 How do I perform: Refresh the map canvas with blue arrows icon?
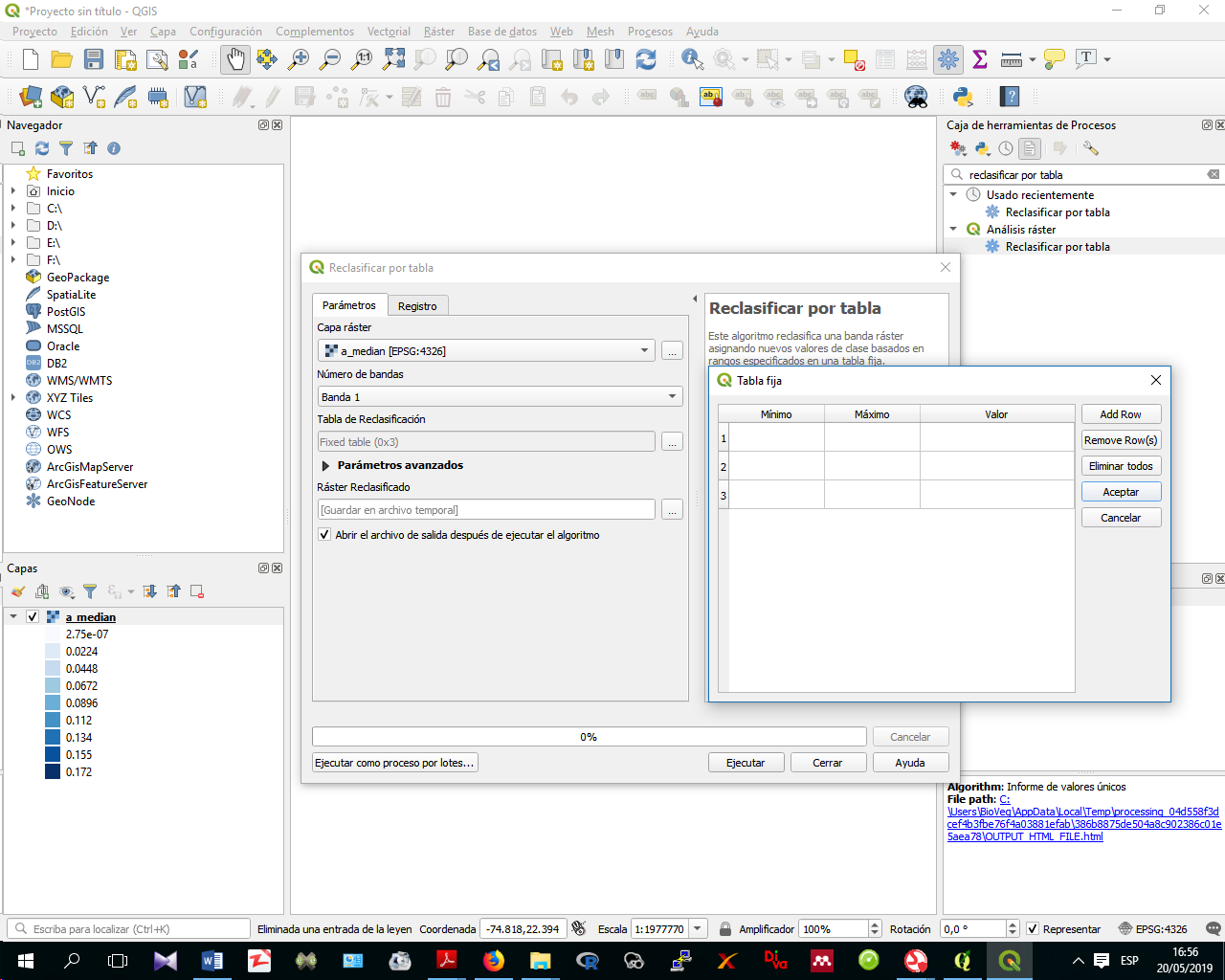point(646,59)
